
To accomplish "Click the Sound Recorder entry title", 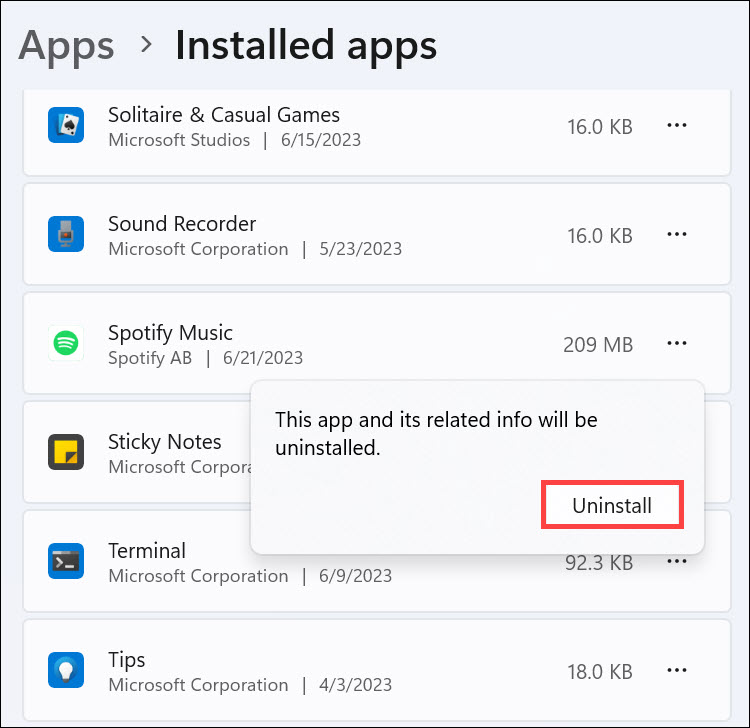I will tap(182, 224).
